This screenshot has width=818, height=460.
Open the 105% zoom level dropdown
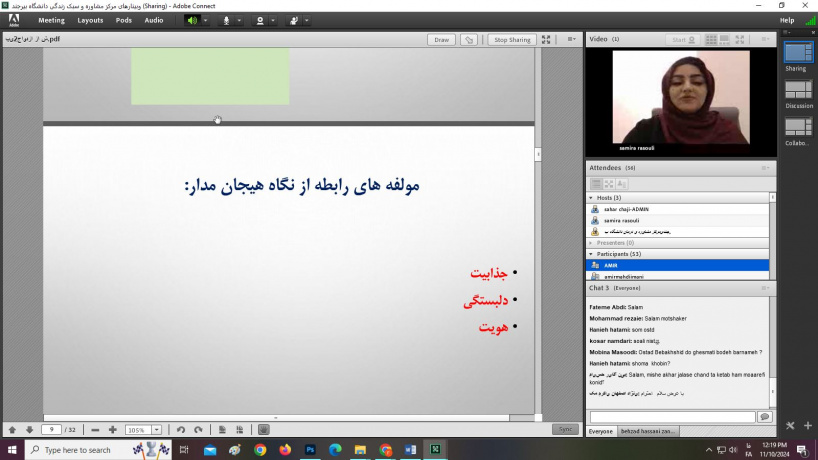[x=157, y=430]
